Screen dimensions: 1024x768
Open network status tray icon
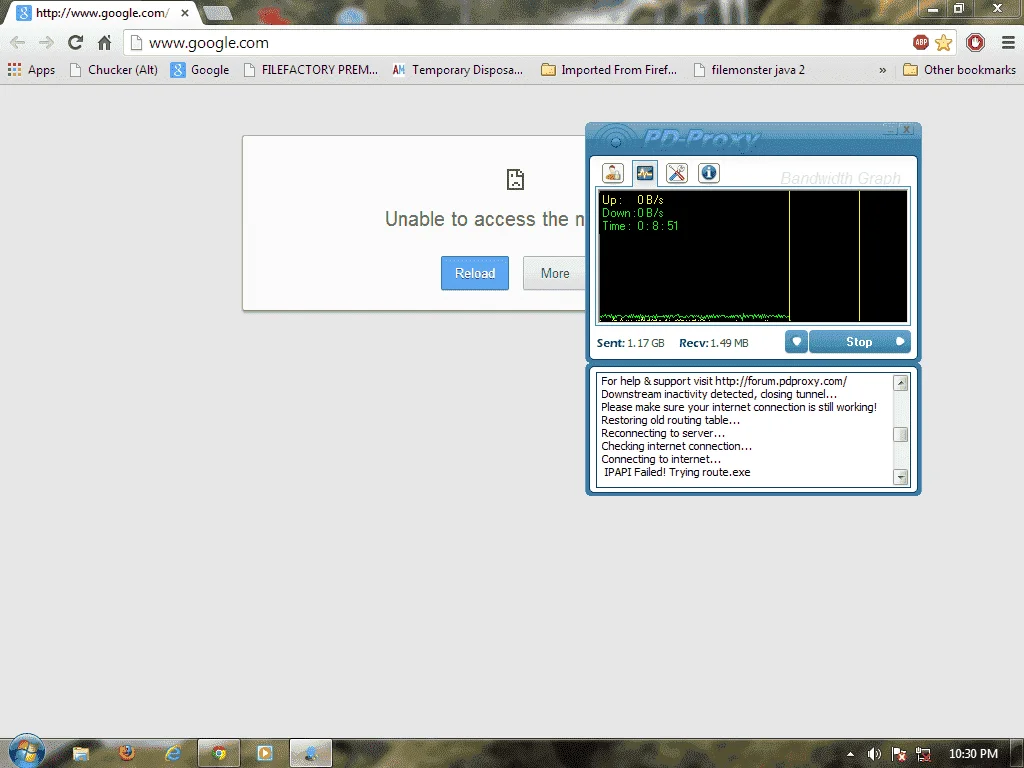tap(923, 754)
